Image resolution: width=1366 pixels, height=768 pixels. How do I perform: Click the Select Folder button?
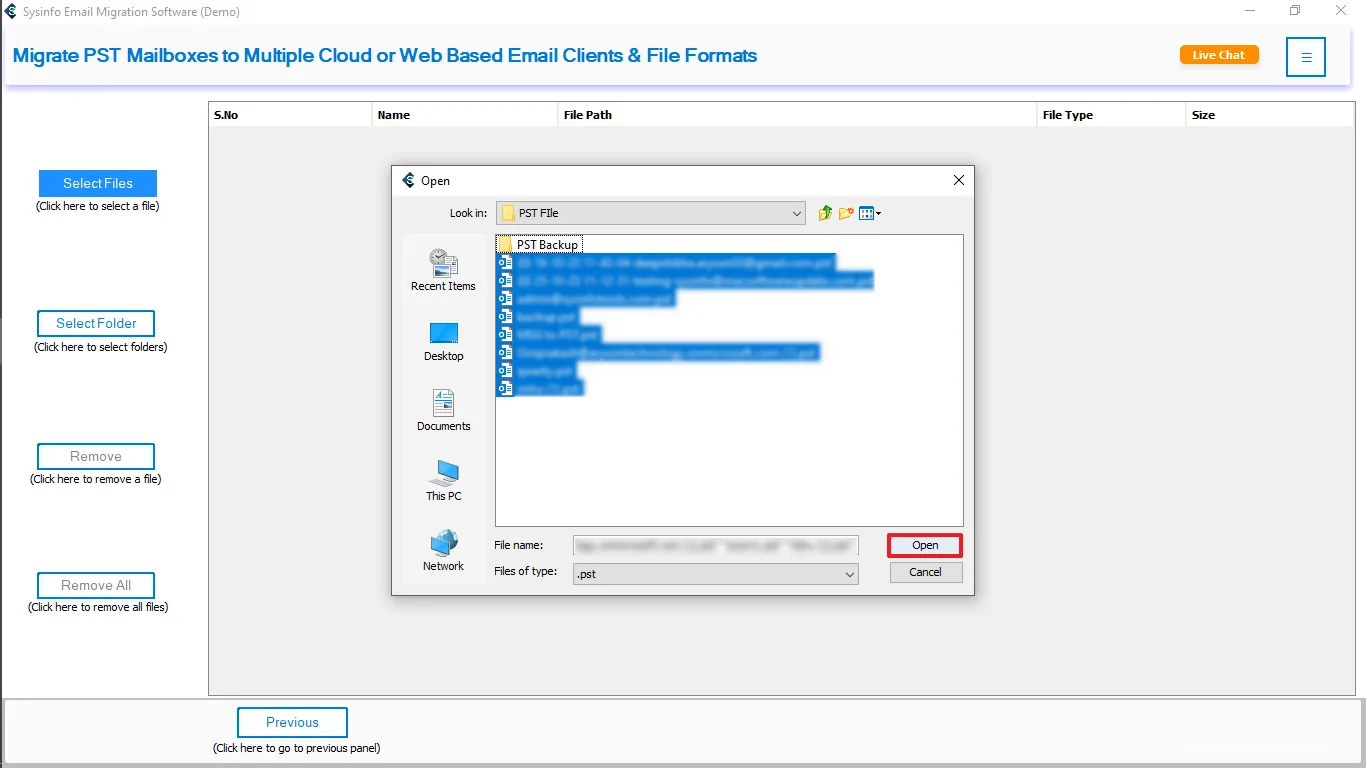click(x=96, y=323)
